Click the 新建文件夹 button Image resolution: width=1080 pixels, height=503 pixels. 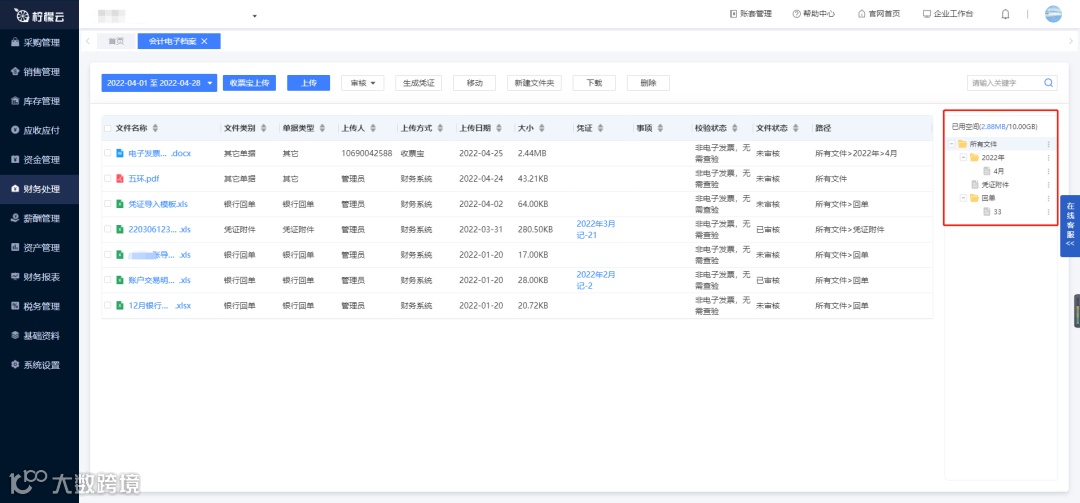[534, 83]
